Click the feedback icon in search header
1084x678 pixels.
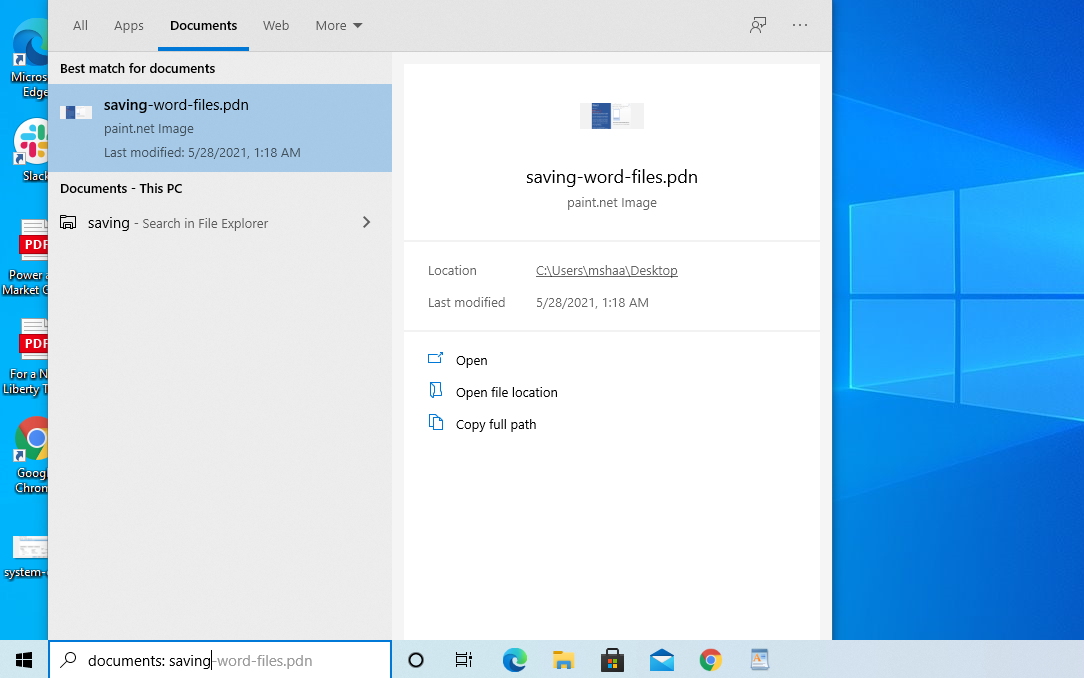coord(758,25)
